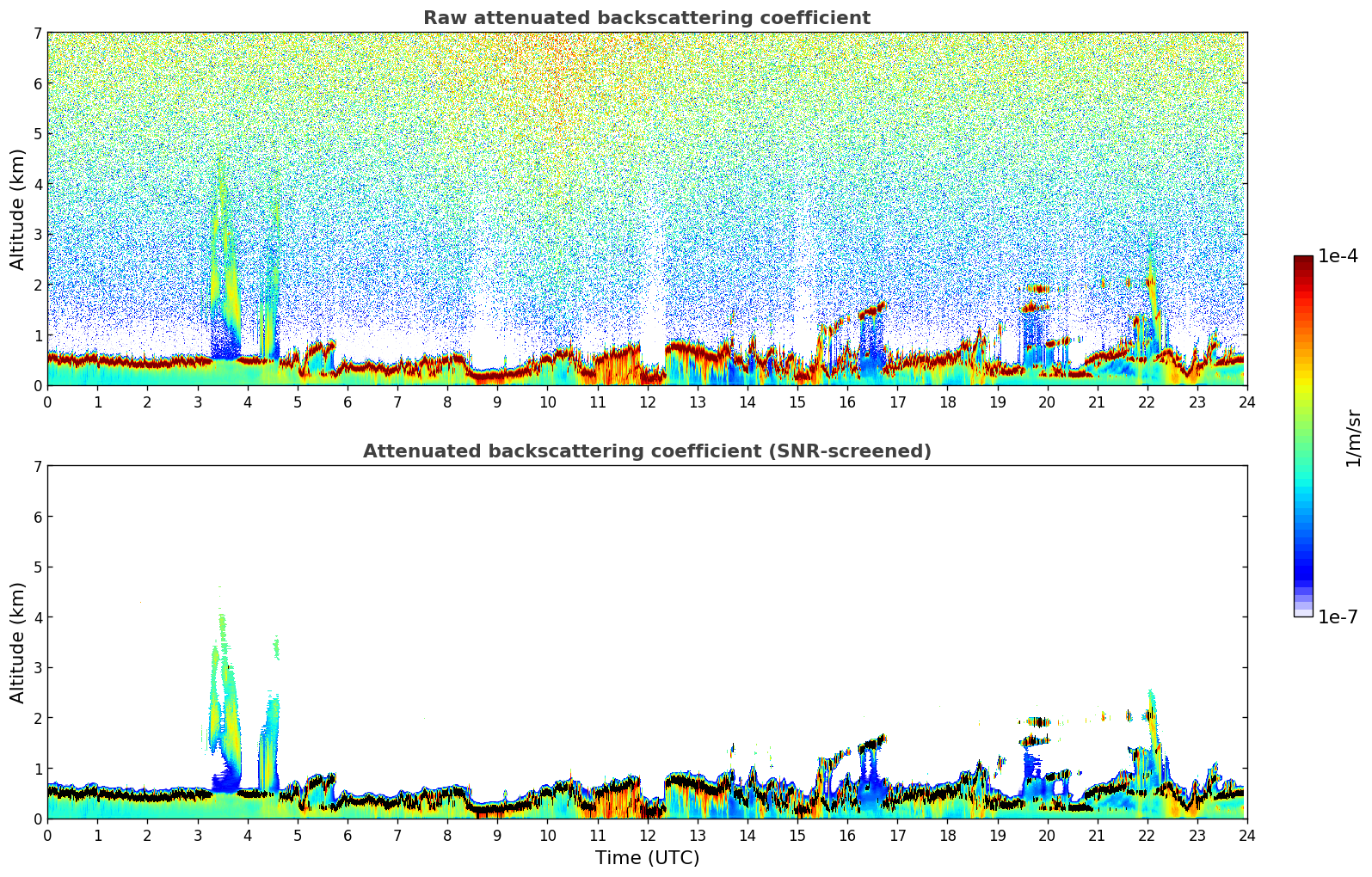Select altitude tick "1" on the SNR-screened plot
The image size is (1372, 877).
pyautogui.click(x=37, y=769)
